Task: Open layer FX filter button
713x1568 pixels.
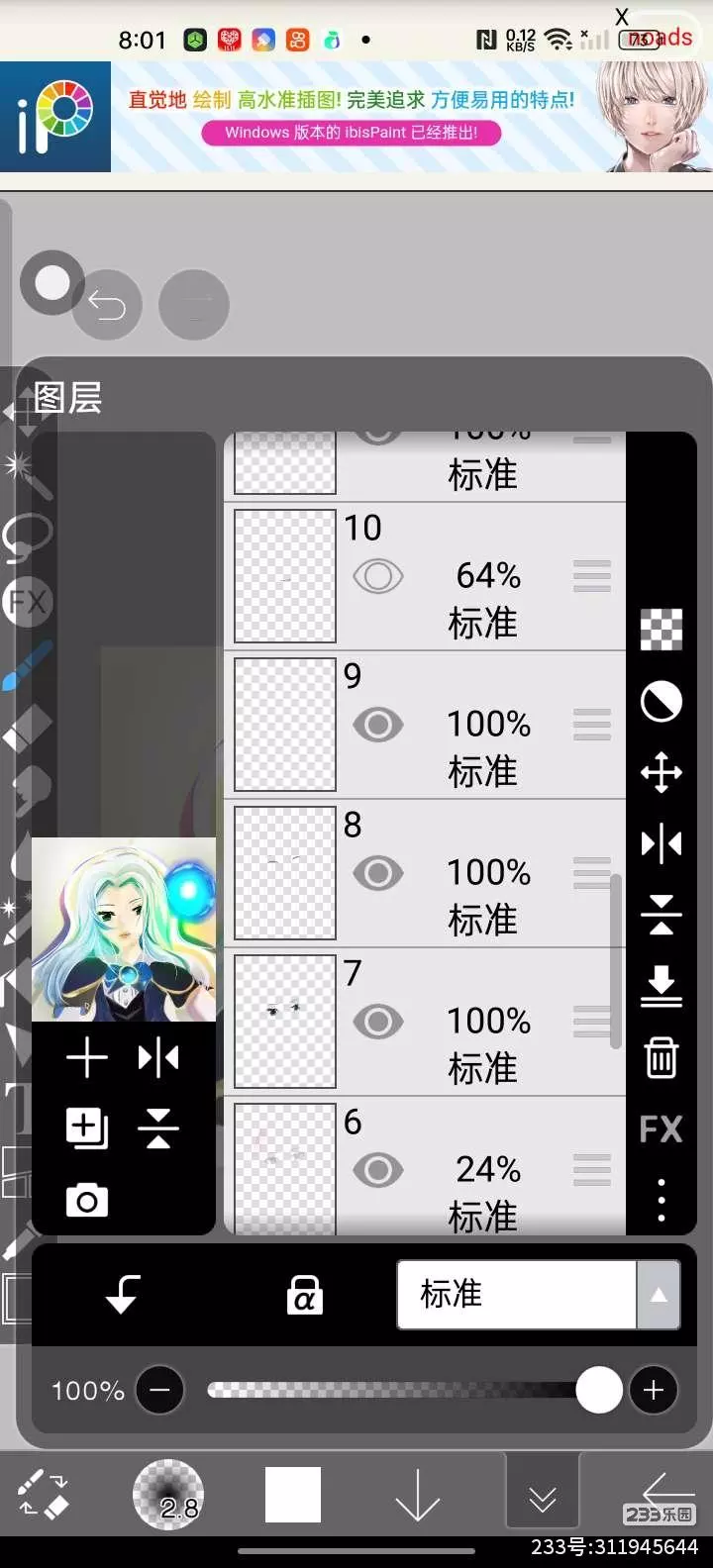Action: click(662, 1129)
